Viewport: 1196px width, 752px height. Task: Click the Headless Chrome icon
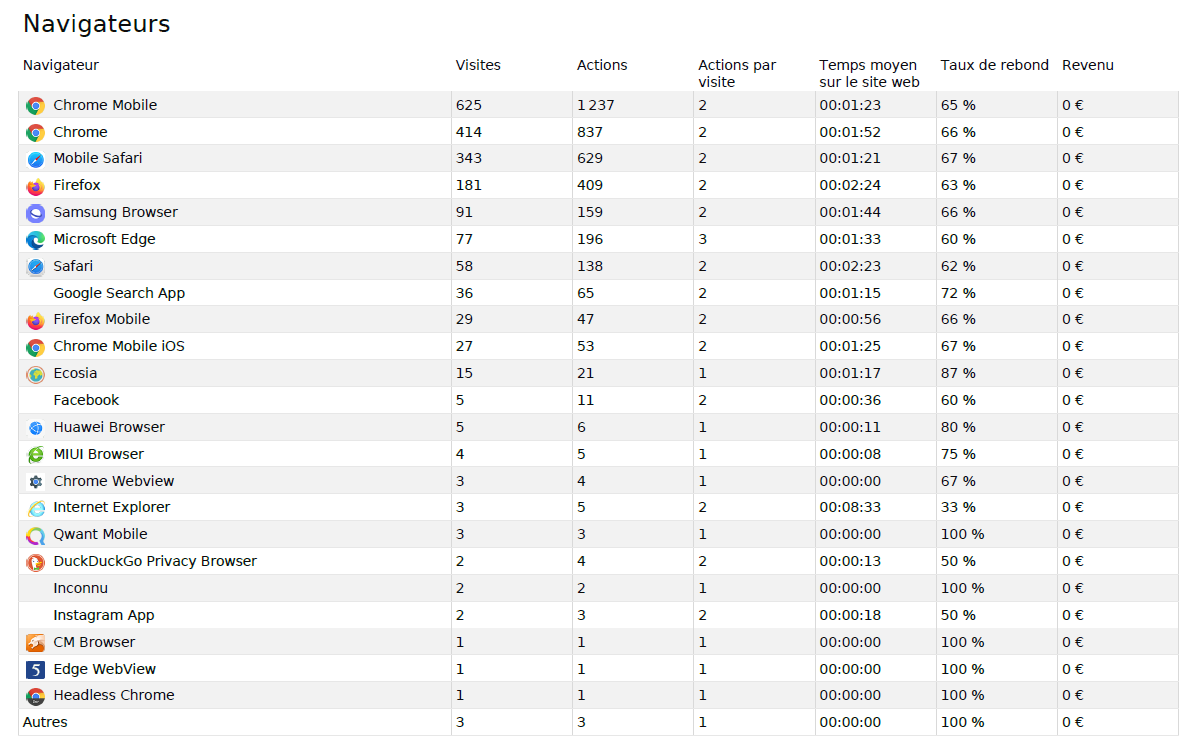35,696
